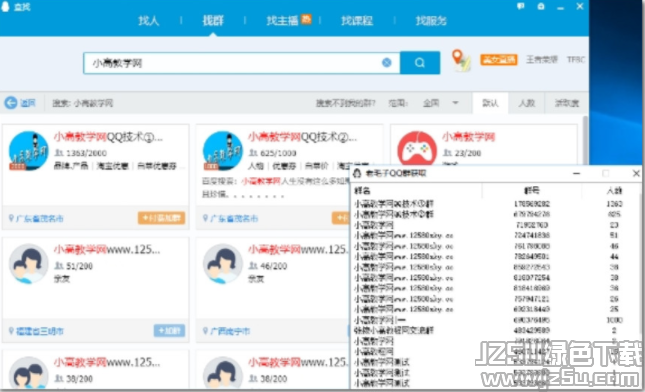Click the 搜索不到我的群? link

(x=346, y=103)
